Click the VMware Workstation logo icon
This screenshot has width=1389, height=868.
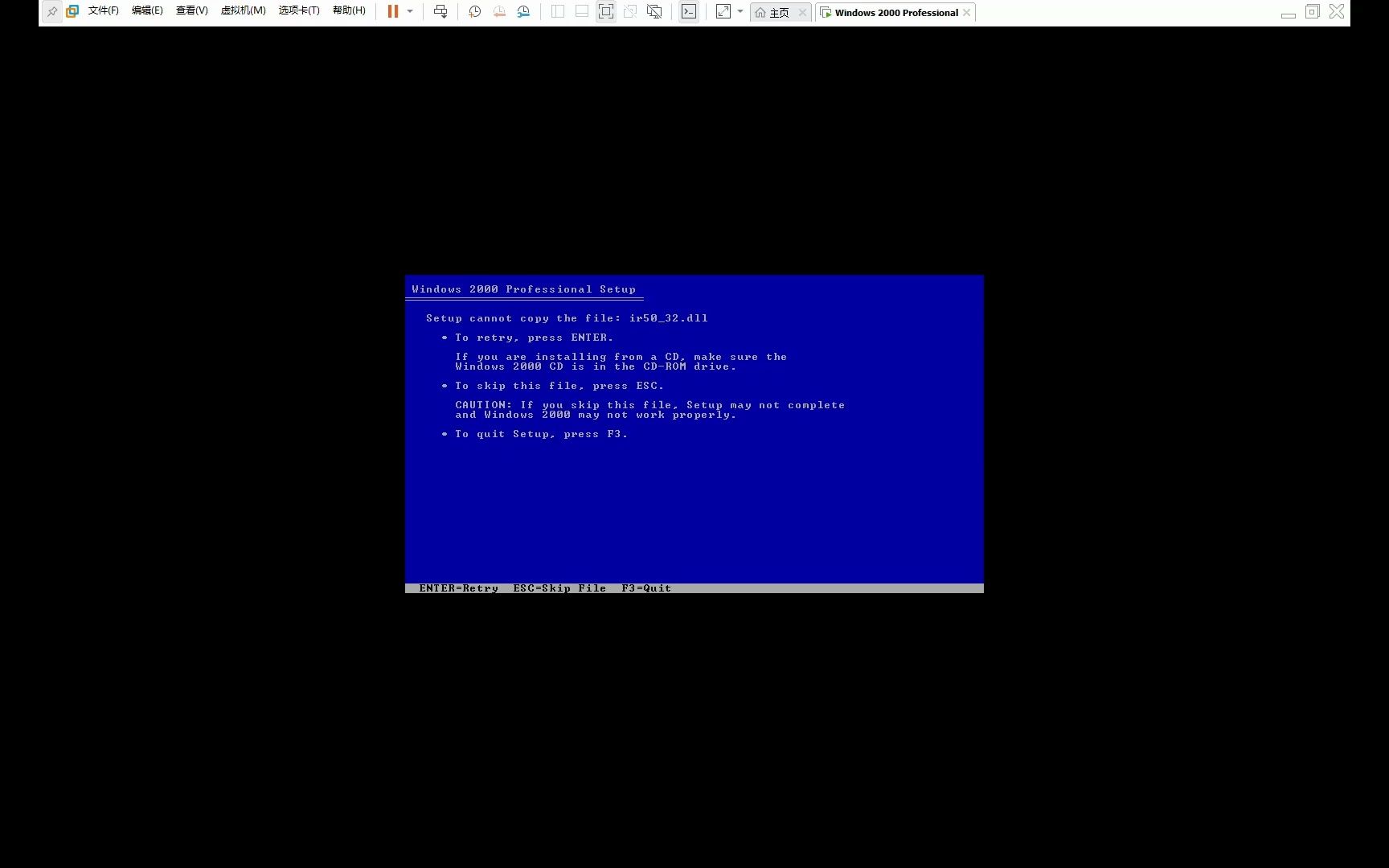tap(72, 11)
